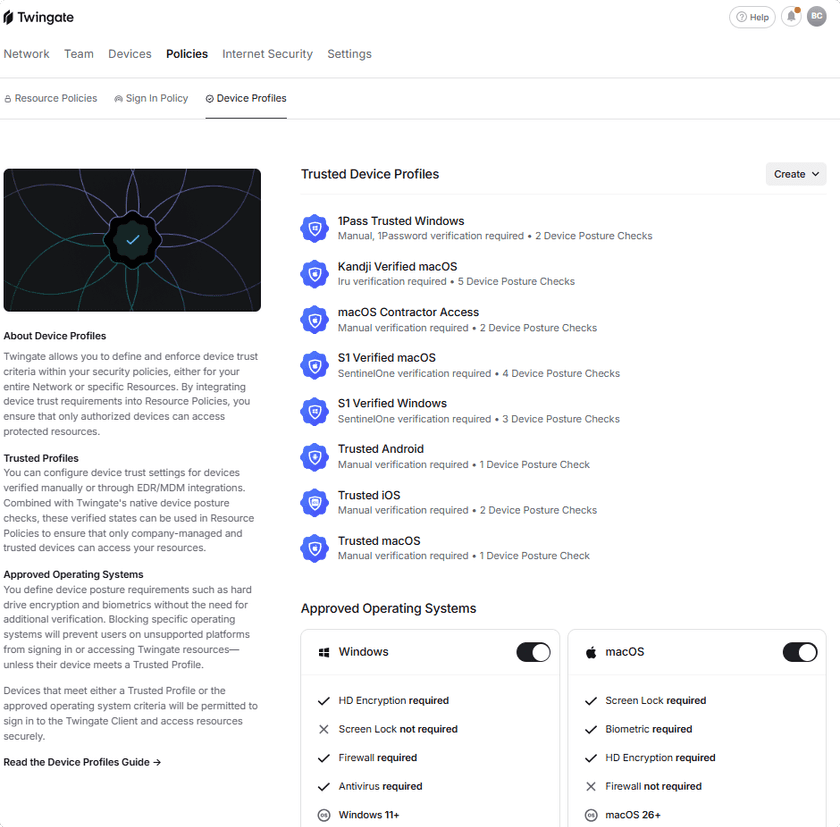Viewport: 840px width, 827px height.
Task: Open the S1 Verified Windows profile
Action: (x=563, y=411)
